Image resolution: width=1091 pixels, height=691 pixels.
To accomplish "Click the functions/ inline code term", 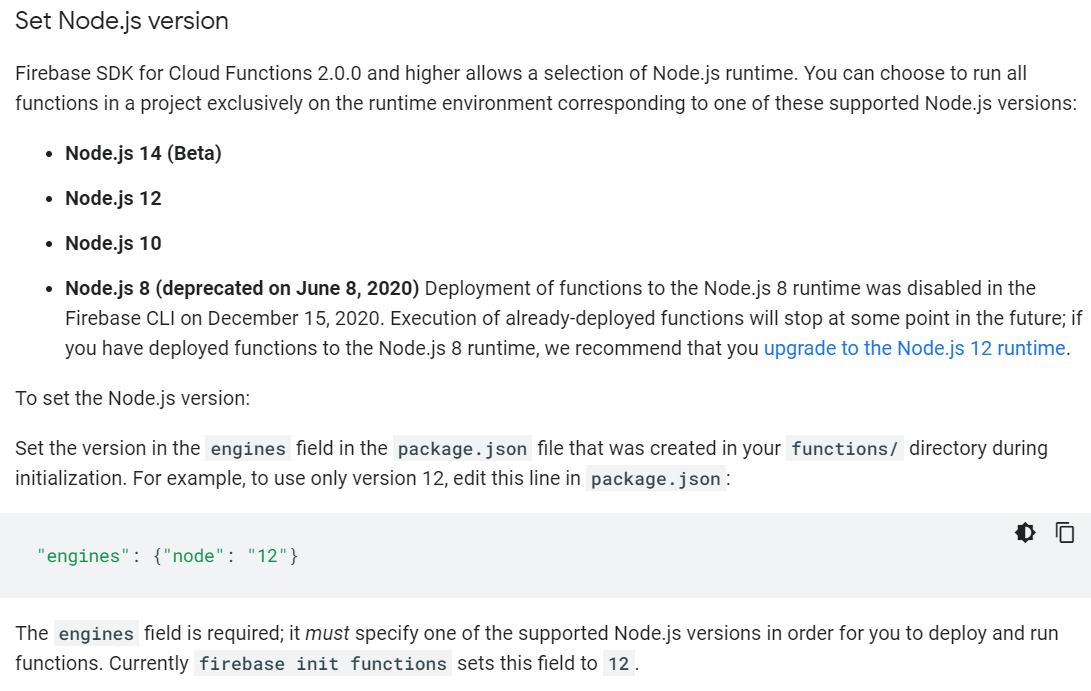I will (845, 449).
